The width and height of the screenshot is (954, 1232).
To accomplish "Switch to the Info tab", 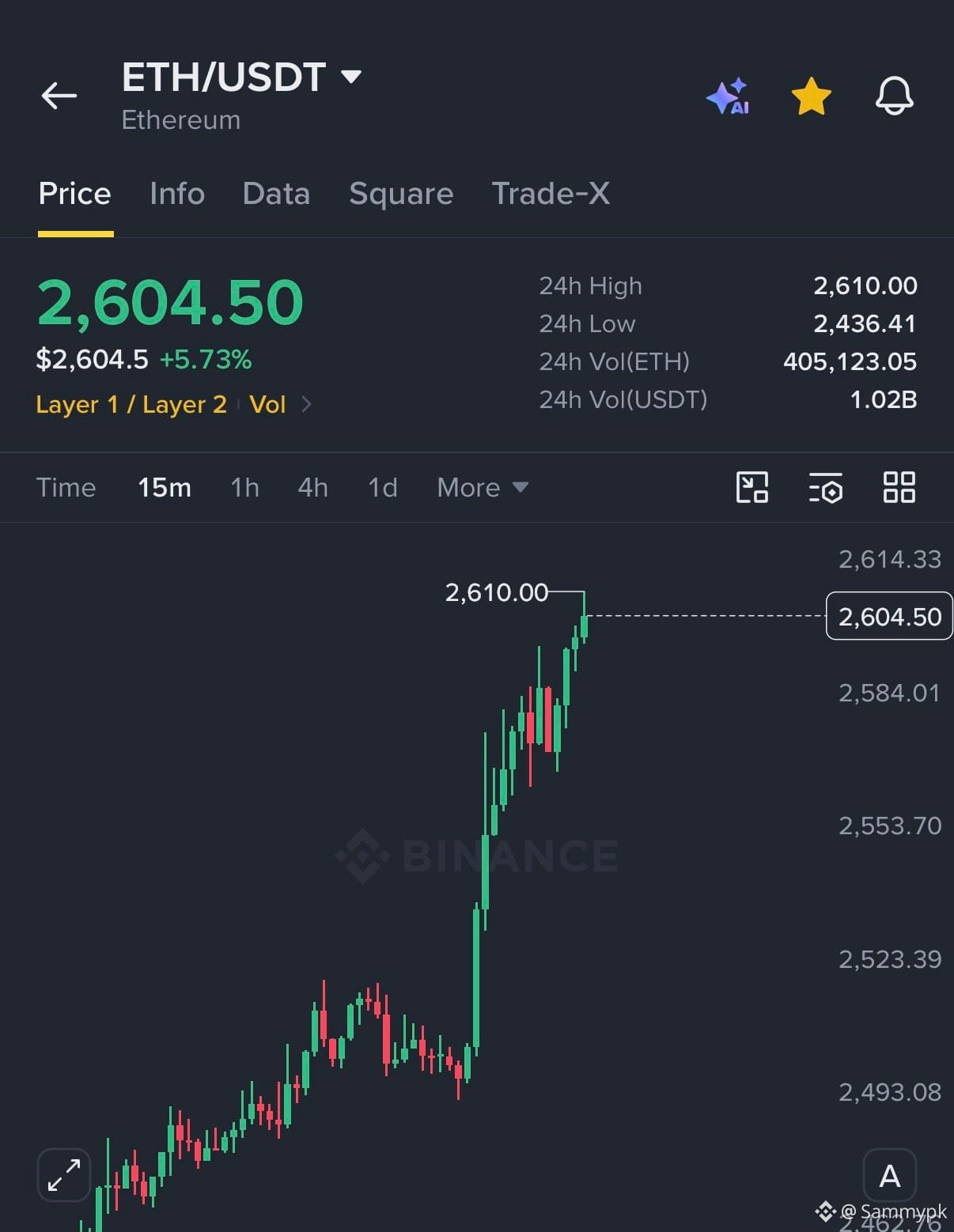I will 177,194.
